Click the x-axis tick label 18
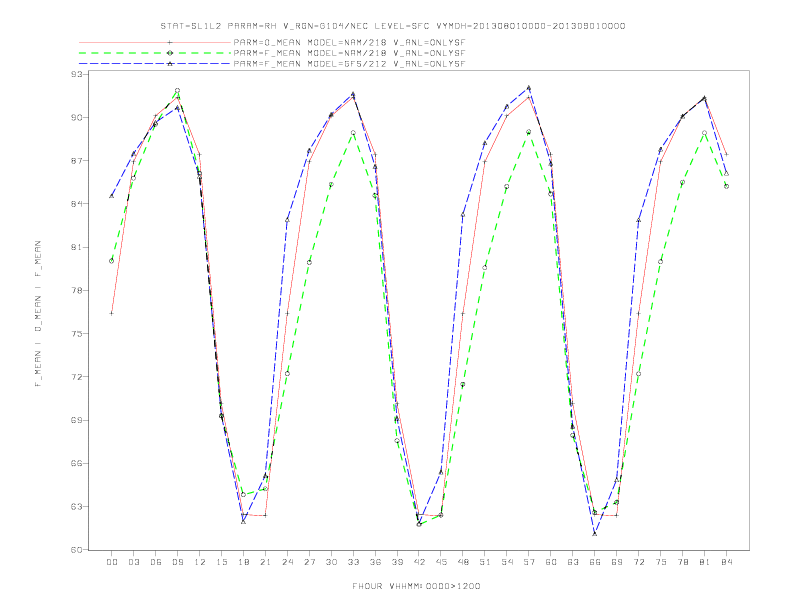Image resolution: width=792 pixels, height=612 pixels. click(x=243, y=562)
